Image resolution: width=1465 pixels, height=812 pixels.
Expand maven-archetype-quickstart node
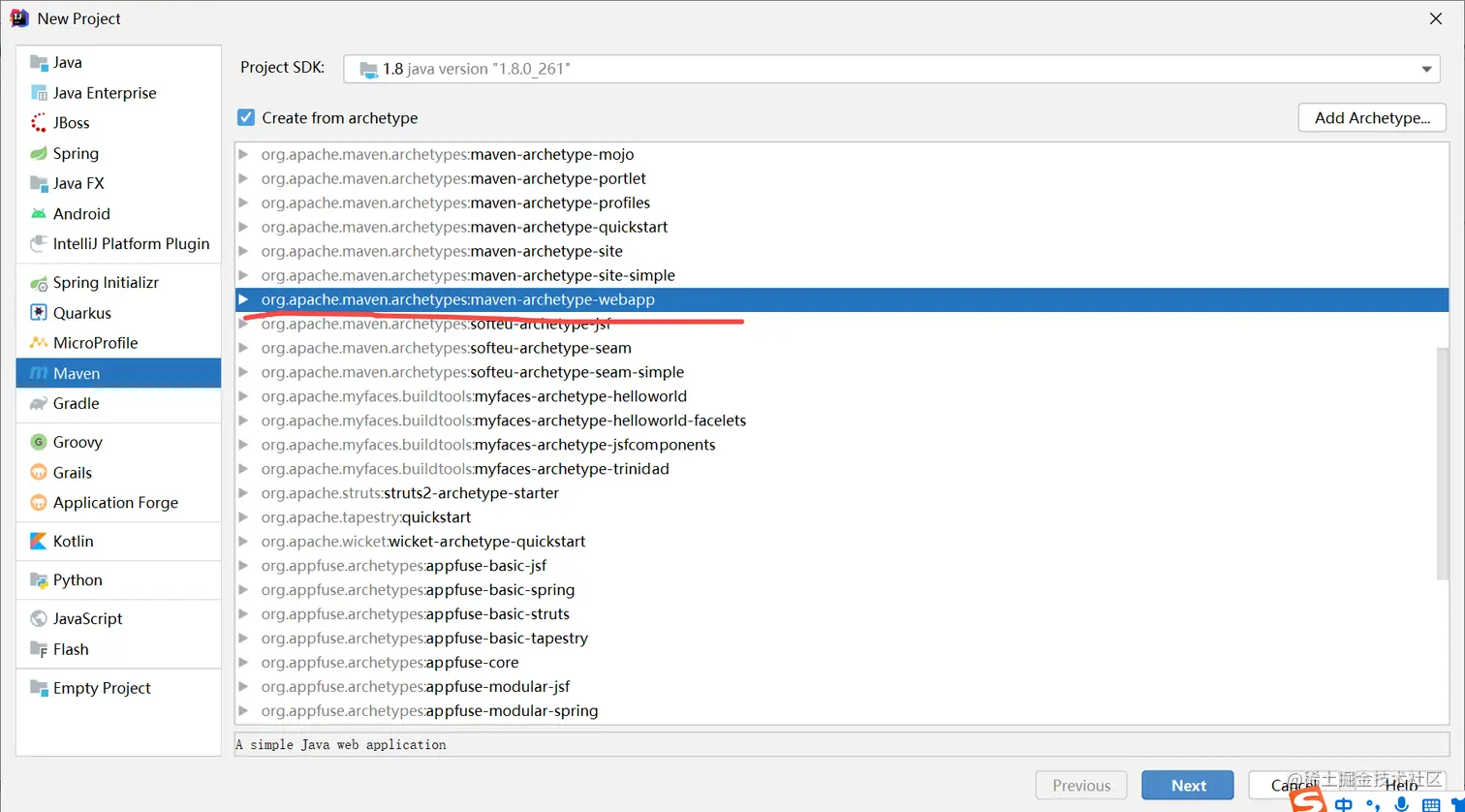(x=244, y=227)
